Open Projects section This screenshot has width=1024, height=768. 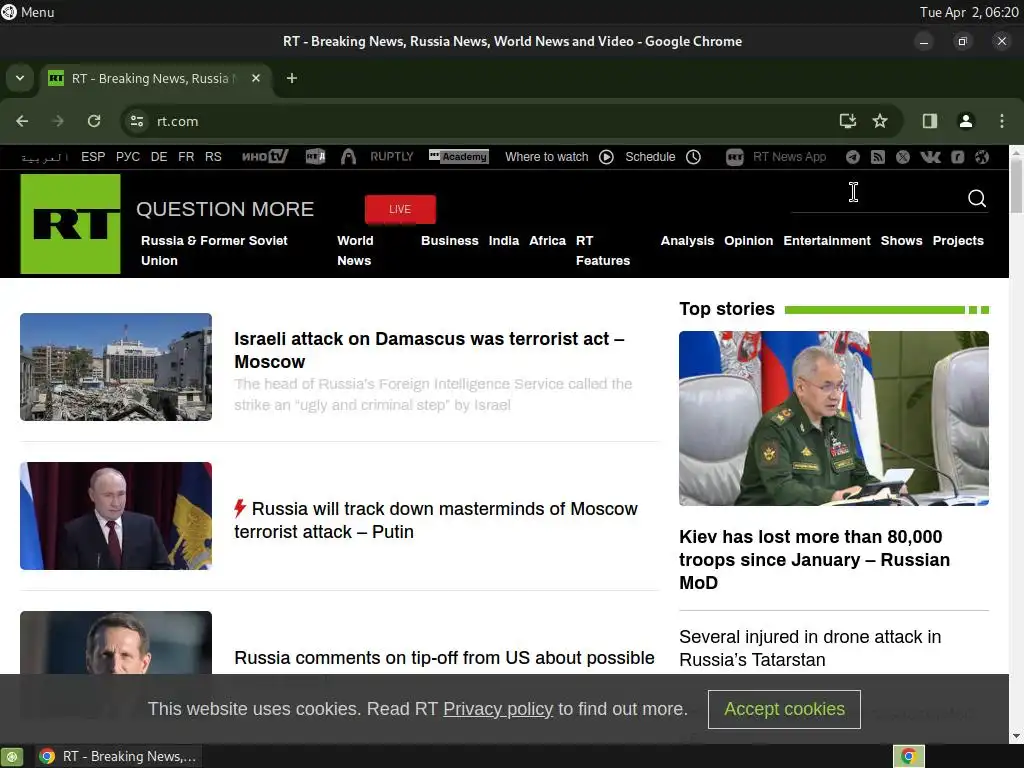(x=958, y=240)
